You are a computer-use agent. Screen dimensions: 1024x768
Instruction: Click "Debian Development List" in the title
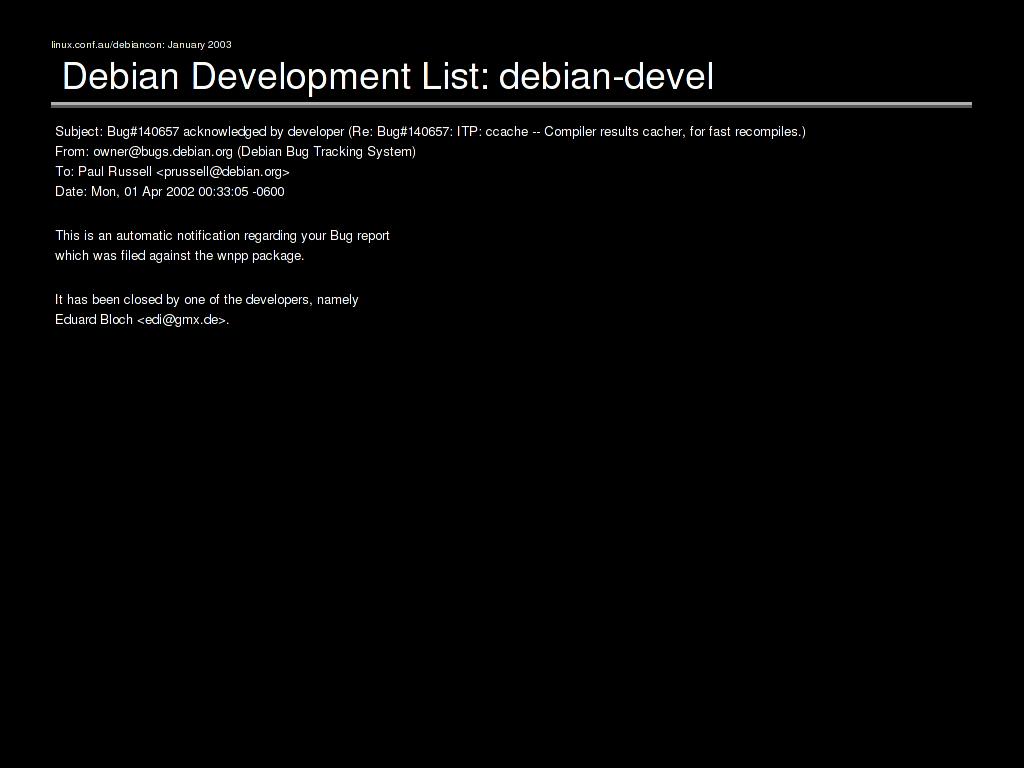(275, 76)
